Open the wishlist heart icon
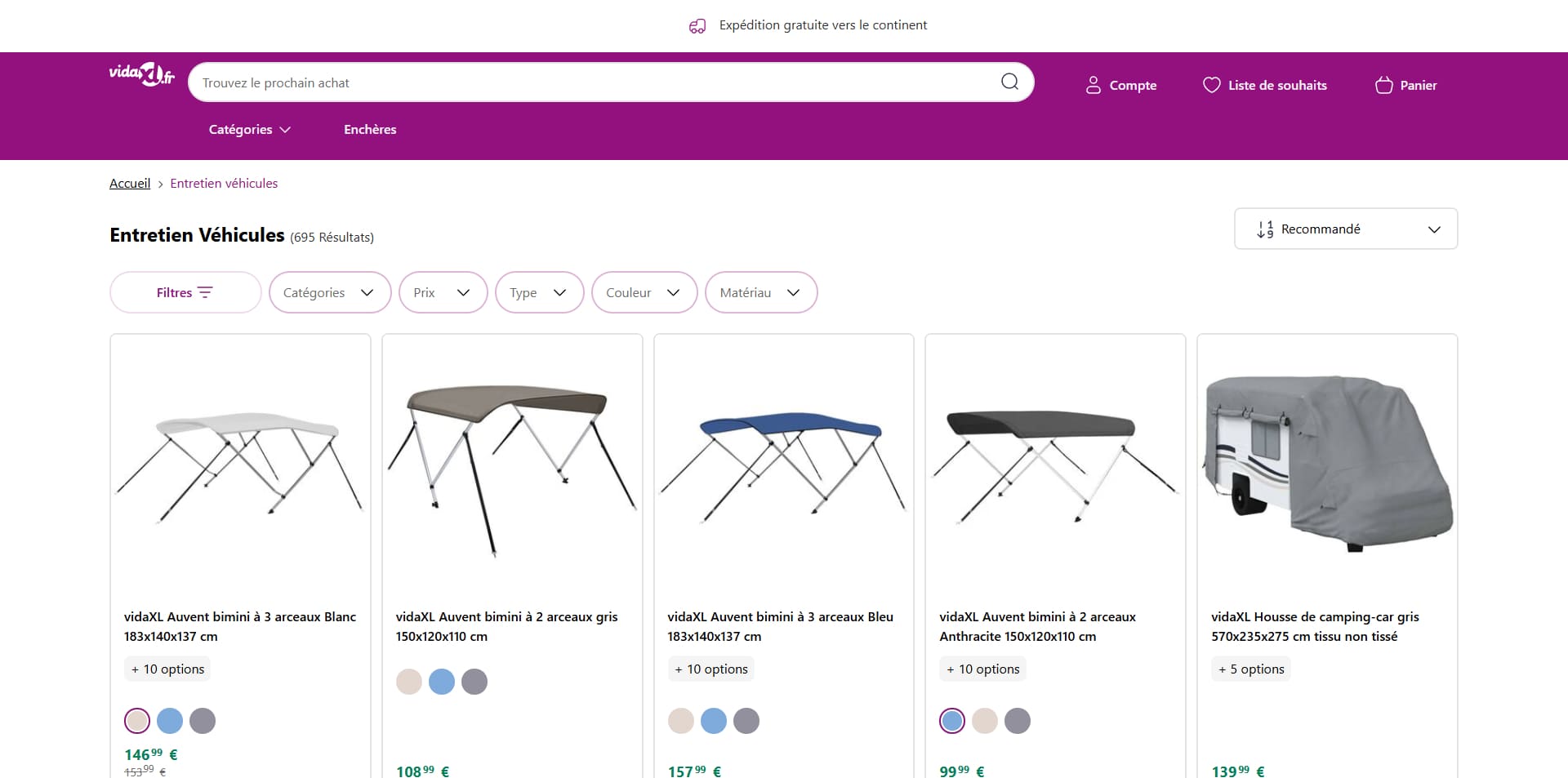This screenshot has width=1568, height=778. click(1212, 85)
